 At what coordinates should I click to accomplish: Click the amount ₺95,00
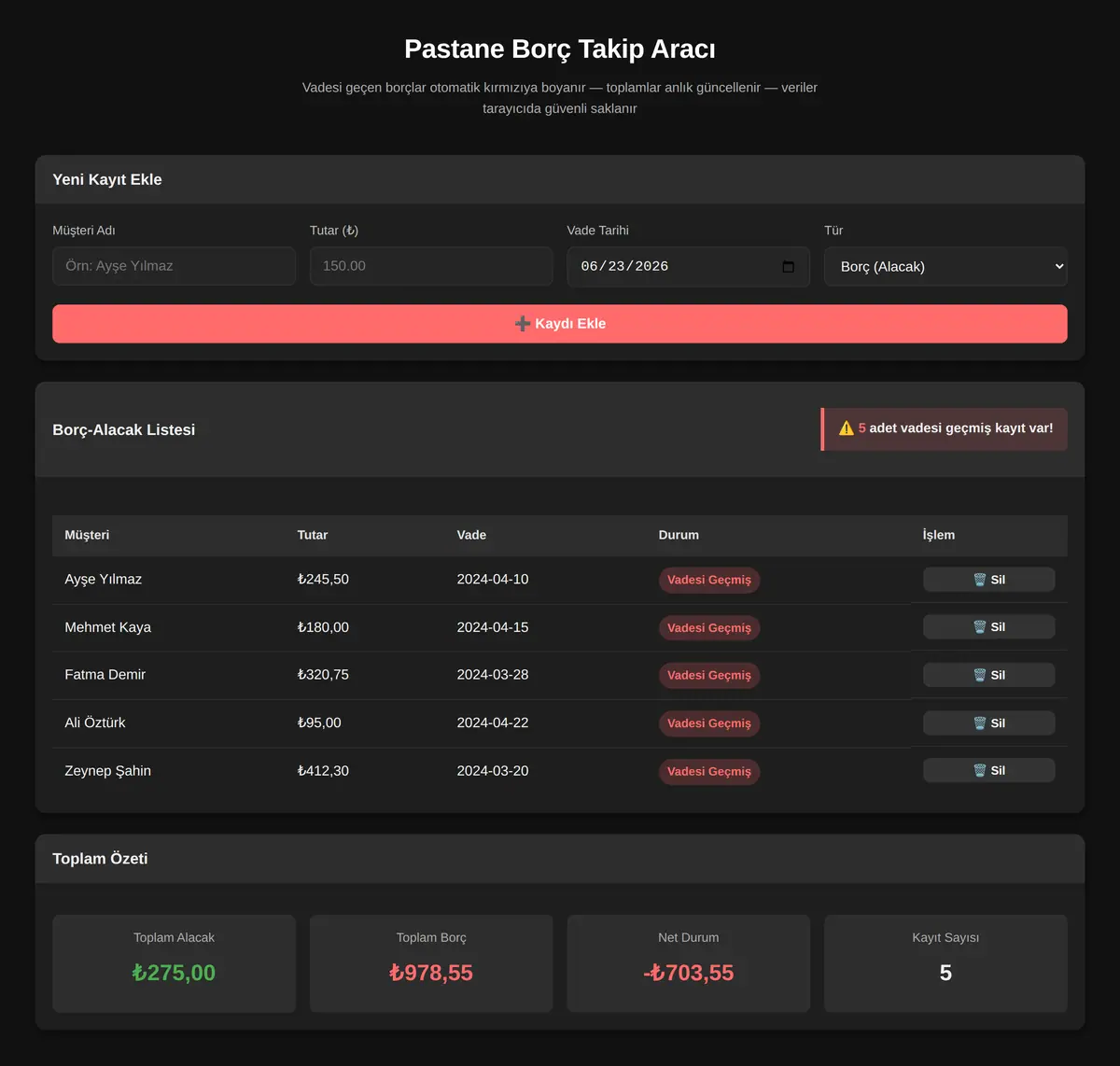coord(319,723)
